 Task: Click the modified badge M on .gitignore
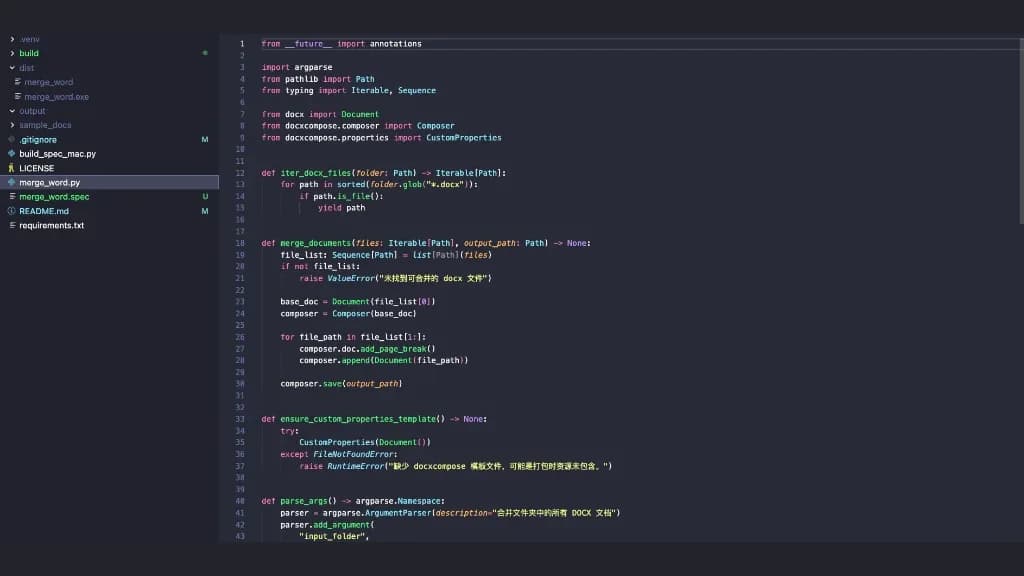(205, 140)
